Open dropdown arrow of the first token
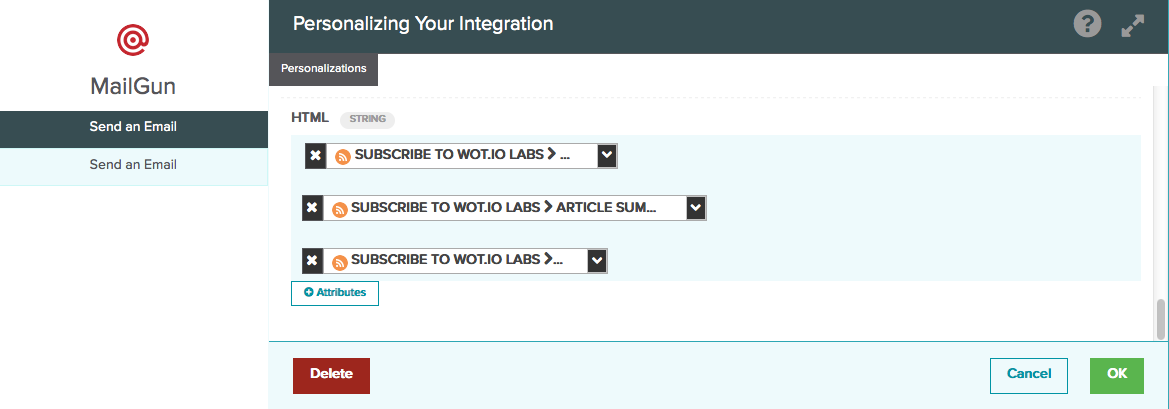This screenshot has width=1169, height=409. click(x=607, y=156)
